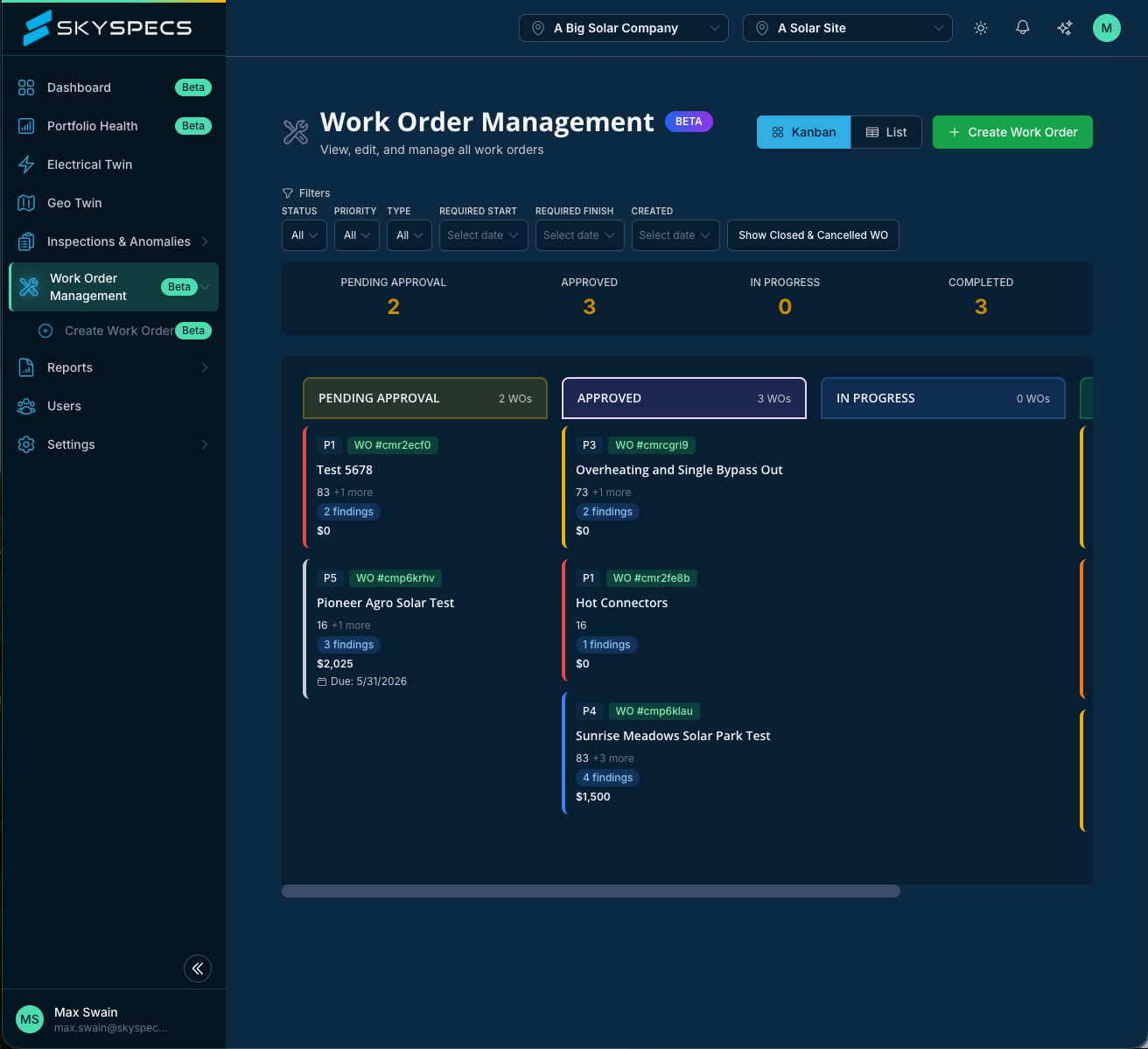Click the WO #cmr2fe8b tag
The width and height of the screenshot is (1148, 1049).
(652, 578)
